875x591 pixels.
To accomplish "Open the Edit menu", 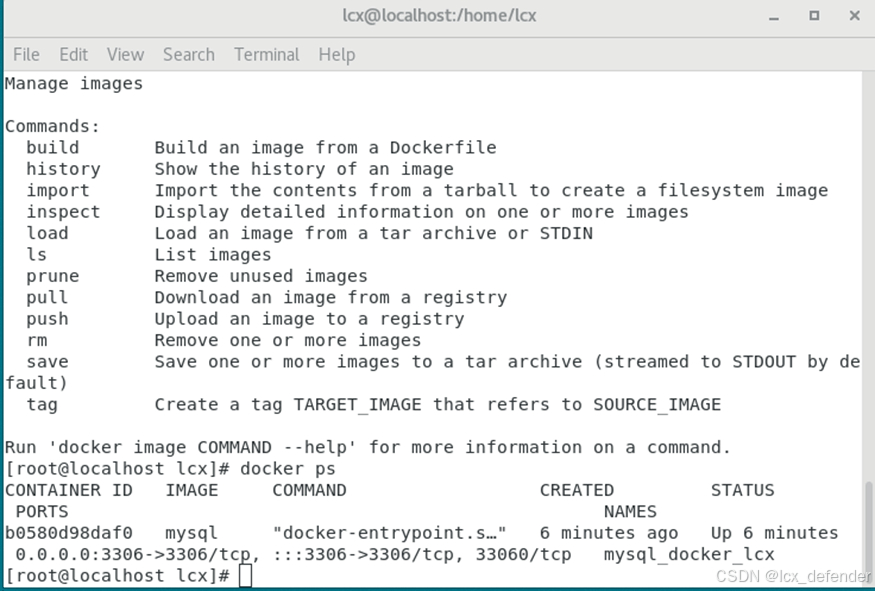I will coord(73,55).
